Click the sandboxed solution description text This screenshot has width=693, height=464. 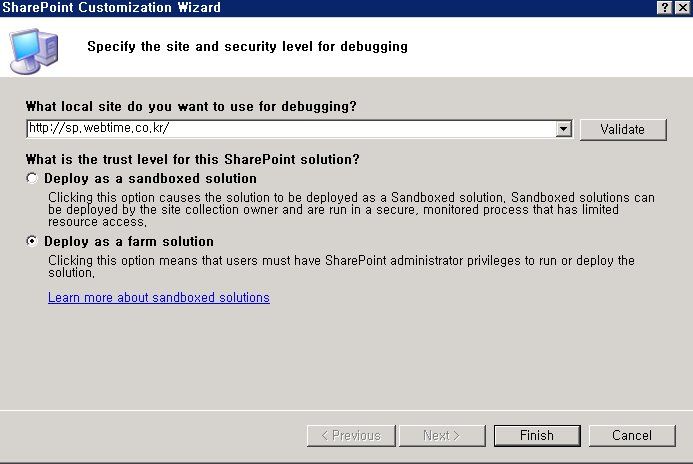[x=351, y=209]
